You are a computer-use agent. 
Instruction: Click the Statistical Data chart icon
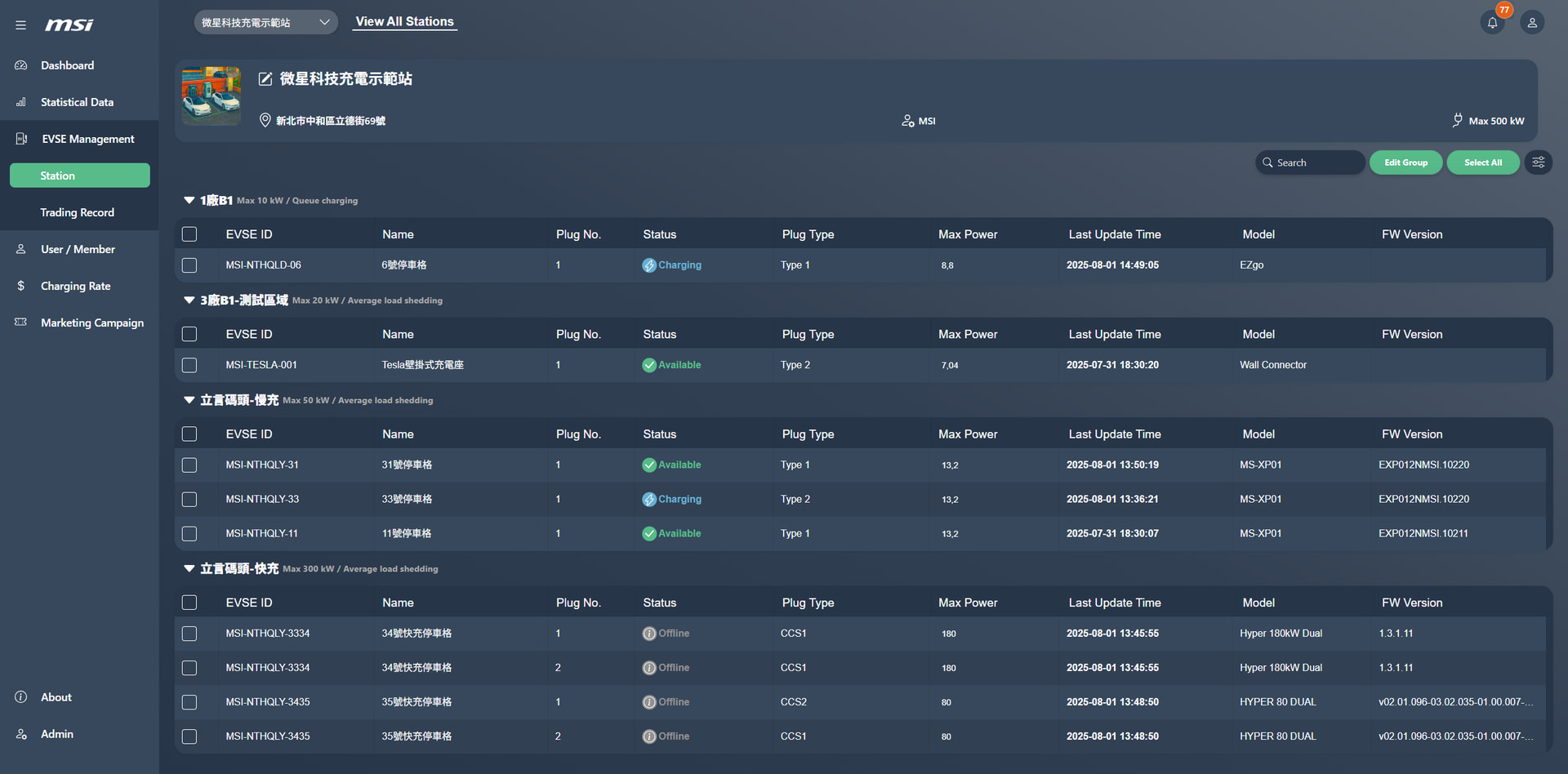point(21,102)
